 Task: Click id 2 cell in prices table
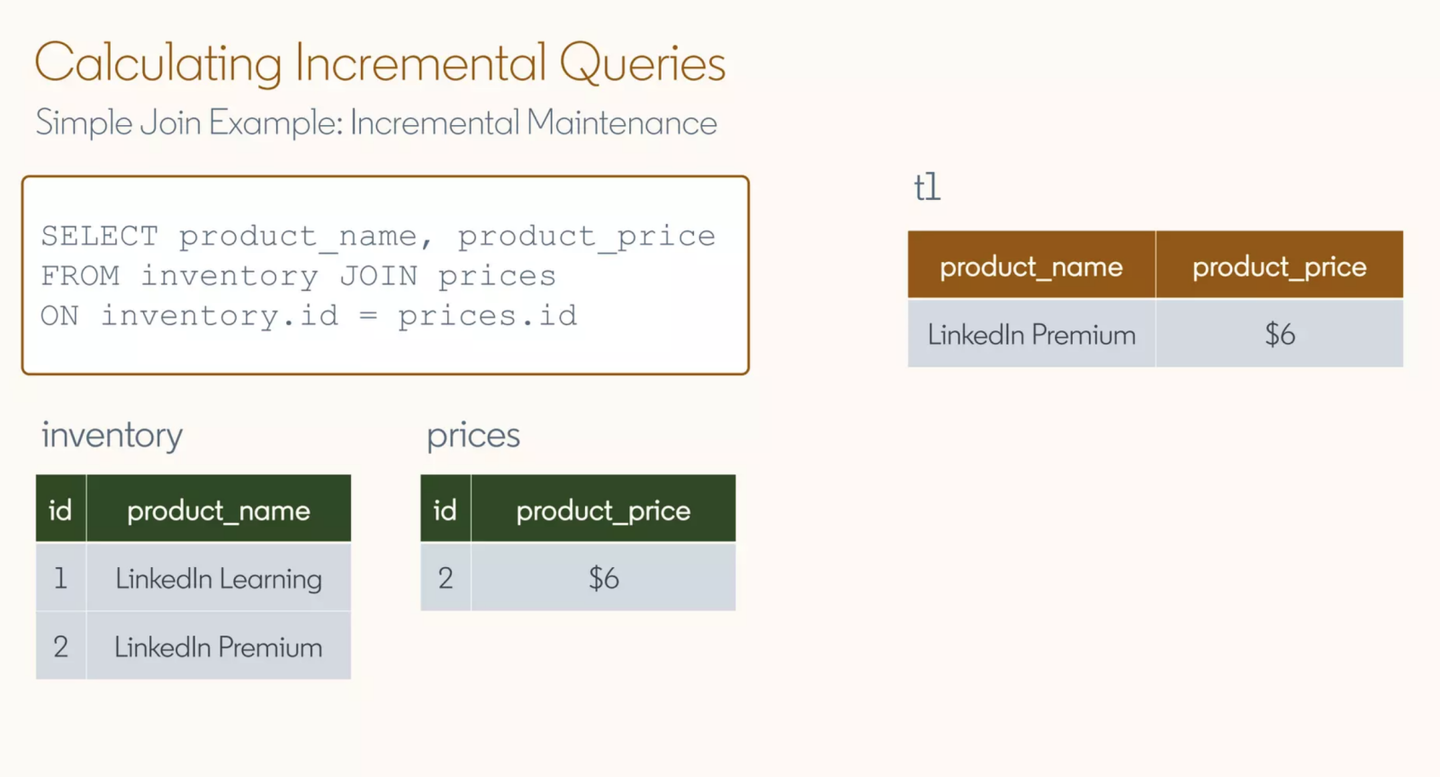tap(446, 577)
